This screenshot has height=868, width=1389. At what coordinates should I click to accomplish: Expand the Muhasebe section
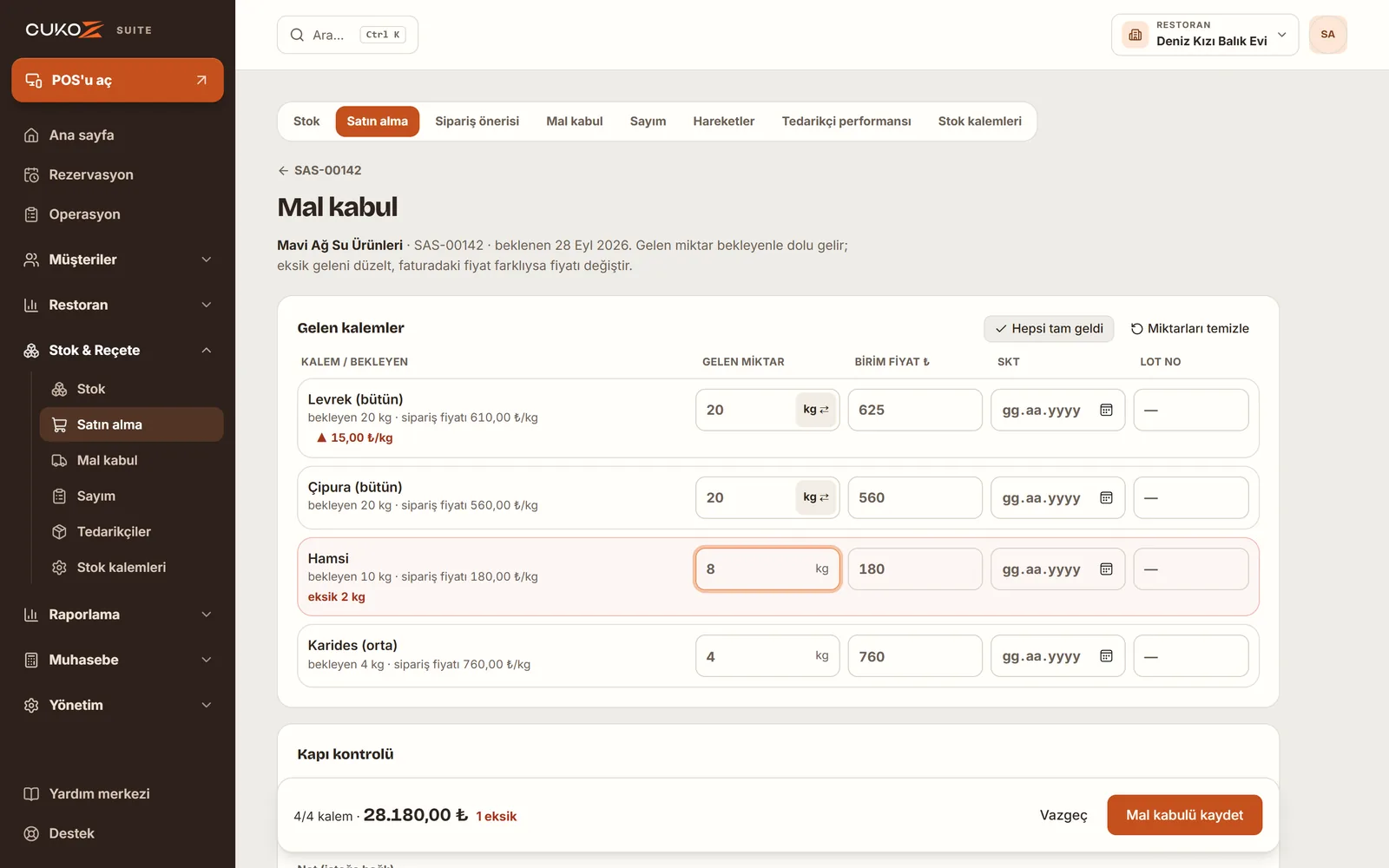[x=117, y=660]
